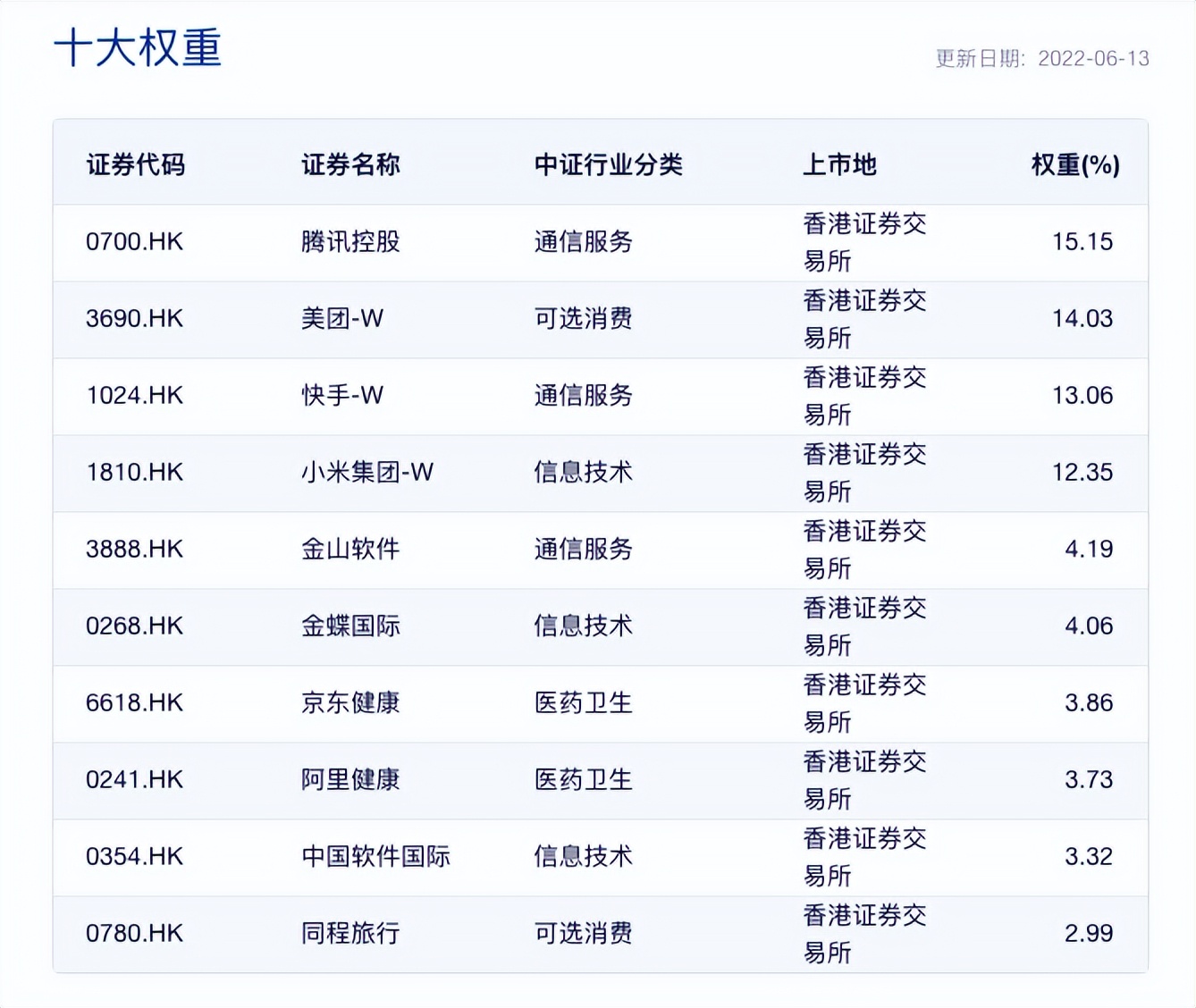Image resolution: width=1196 pixels, height=1008 pixels.
Task: Select code 0241.HK
Action: (x=134, y=780)
